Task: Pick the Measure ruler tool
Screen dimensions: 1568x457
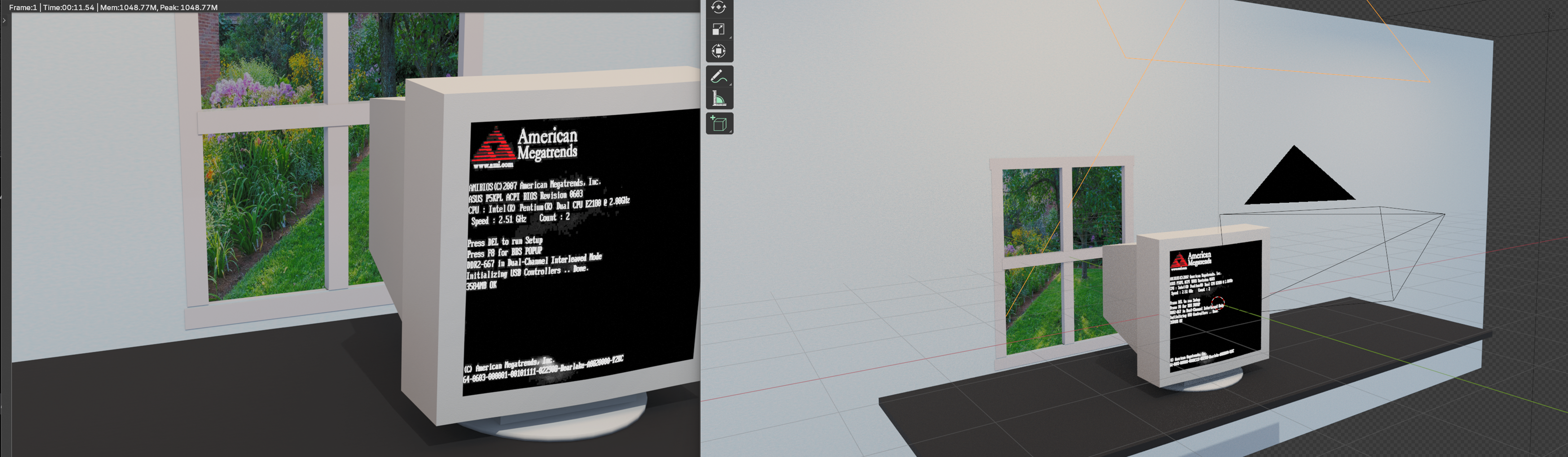Action: coord(719,99)
